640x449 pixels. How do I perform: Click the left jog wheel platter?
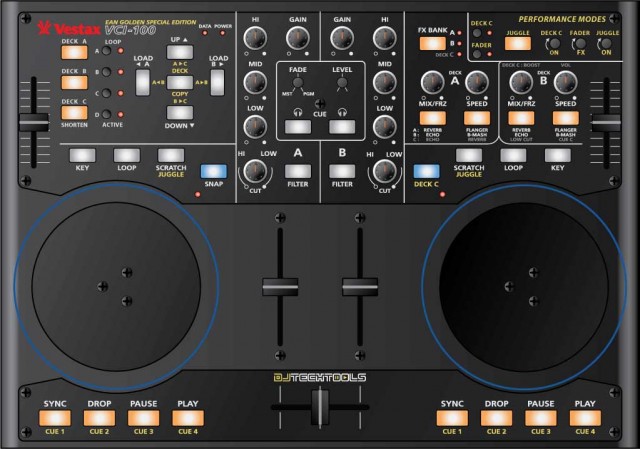click(112, 286)
